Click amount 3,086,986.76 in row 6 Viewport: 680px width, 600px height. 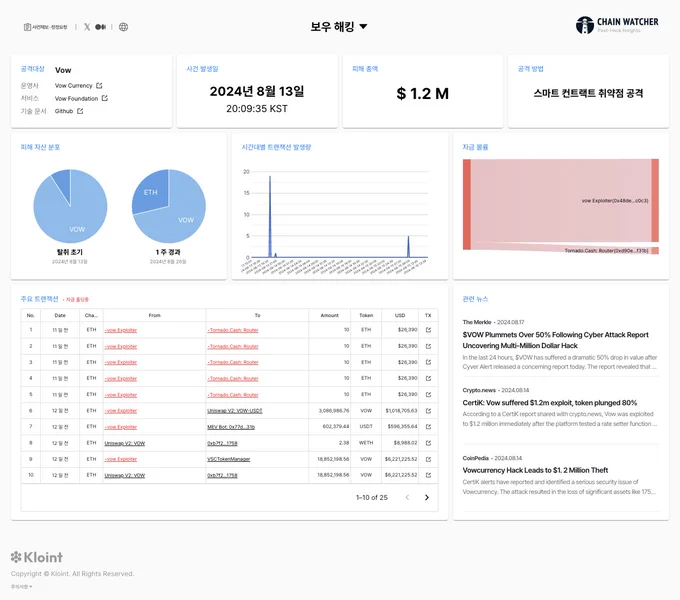click(334, 411)
